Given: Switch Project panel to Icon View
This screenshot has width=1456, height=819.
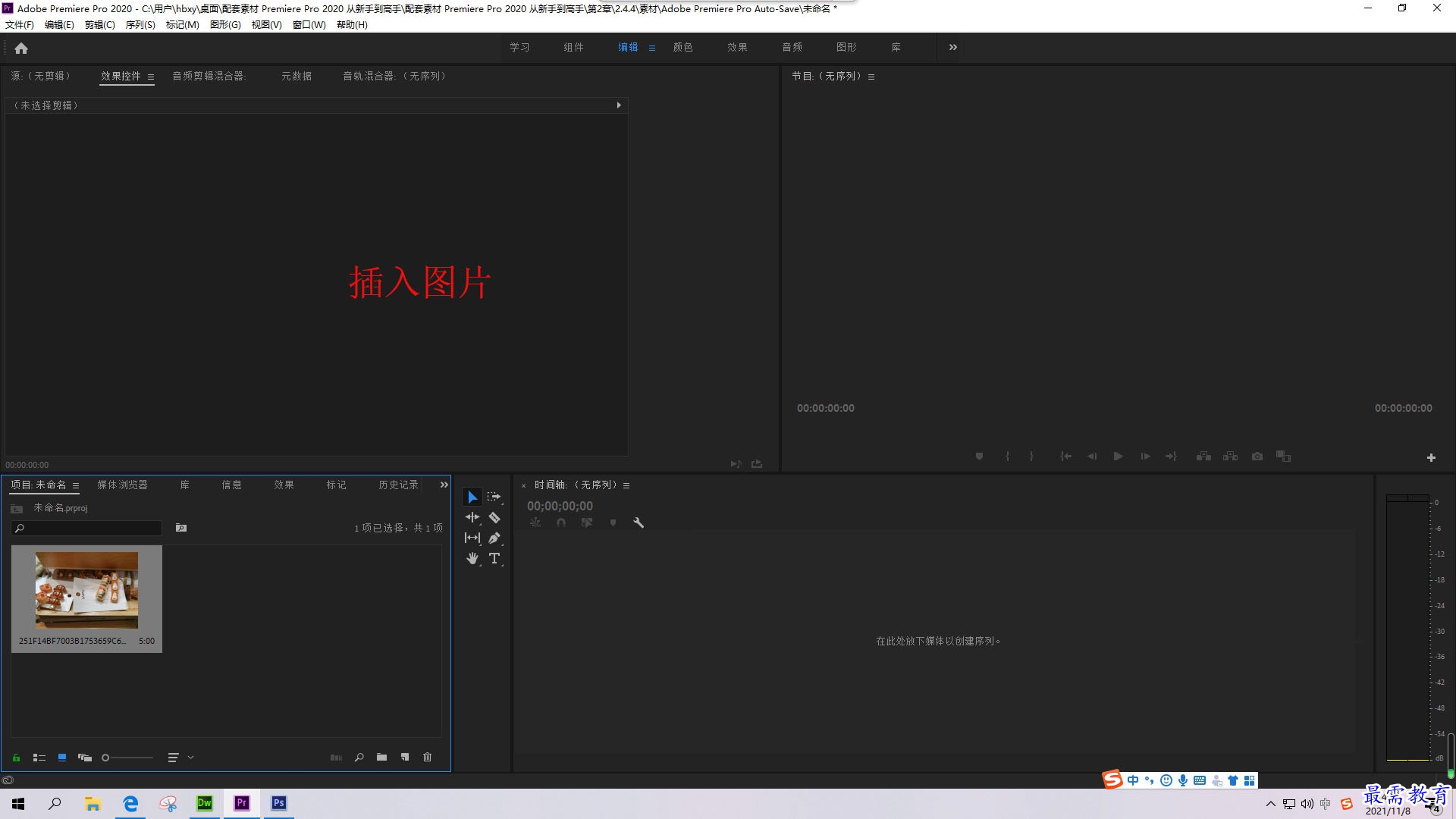Looking at the screenshot, I should tap(62, 757).
